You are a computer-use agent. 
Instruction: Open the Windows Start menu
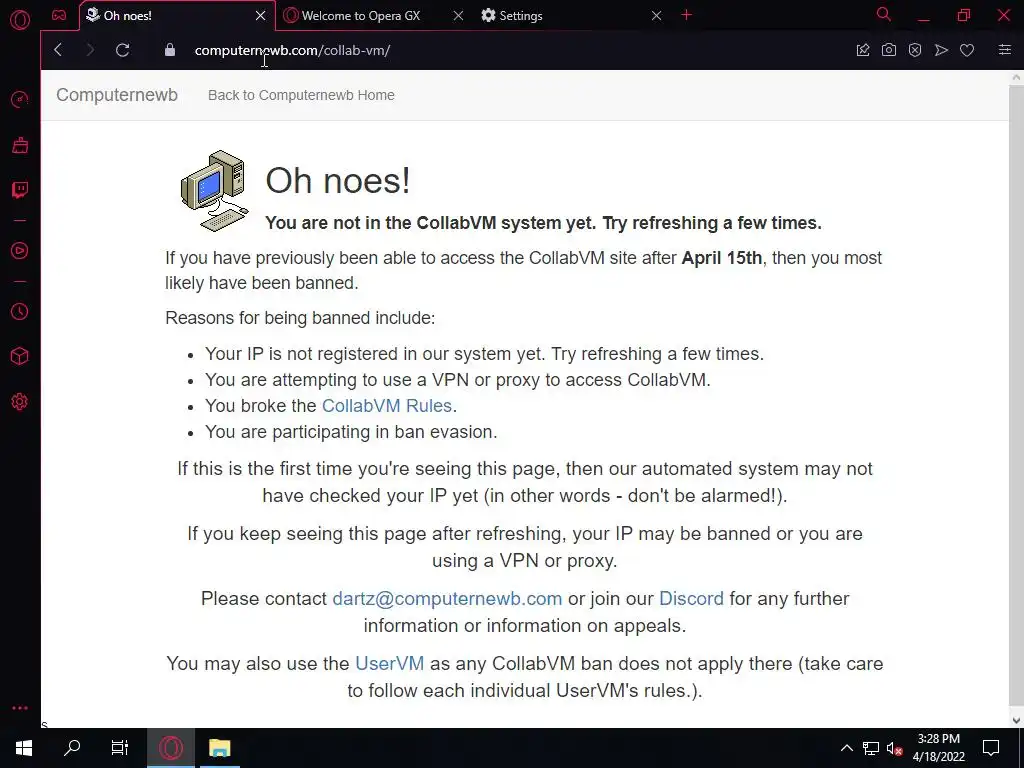[x=24, y=748]
